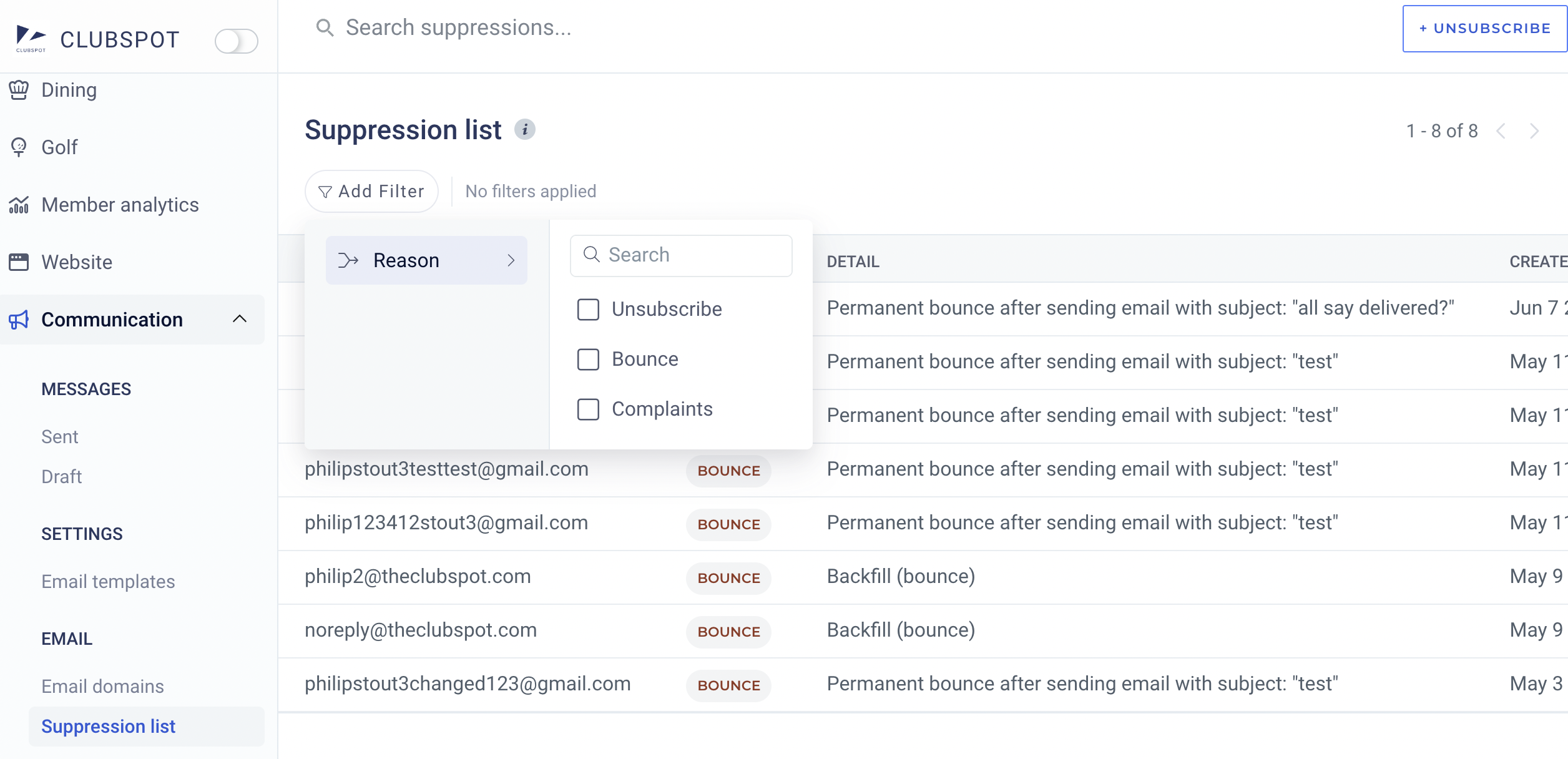The image size is (1568, 759).
Task: Open the Add Filter dropdown
Action: [x=371, y=191]
